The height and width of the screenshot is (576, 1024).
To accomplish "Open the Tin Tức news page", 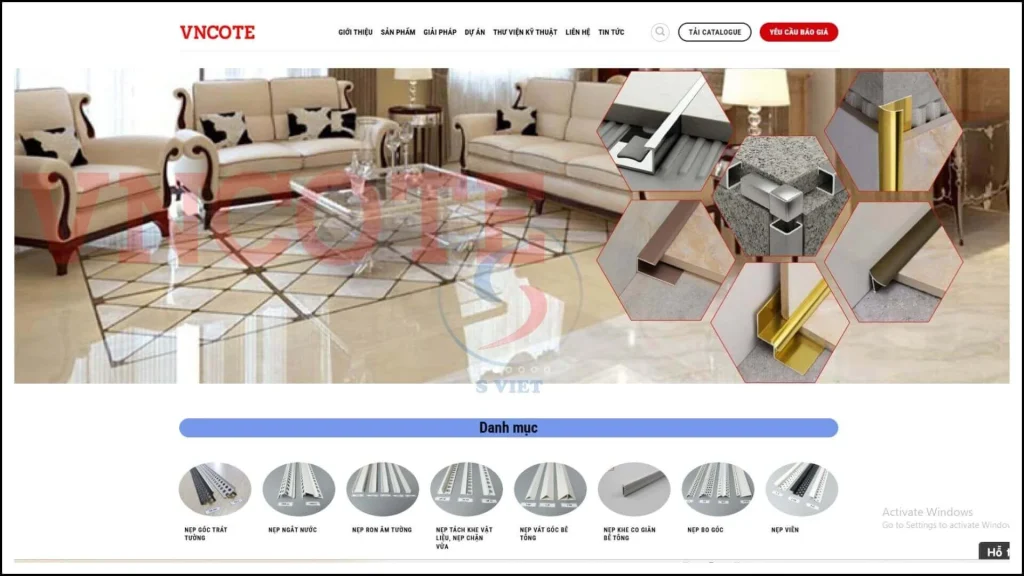I will 611,32.
